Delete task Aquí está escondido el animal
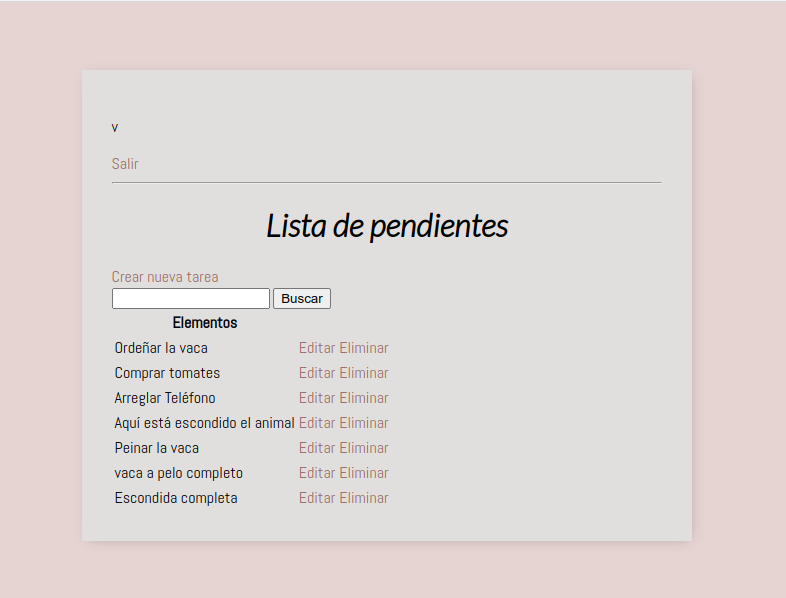This screenshot has height=598, width=786. click(x=364, y=423)
